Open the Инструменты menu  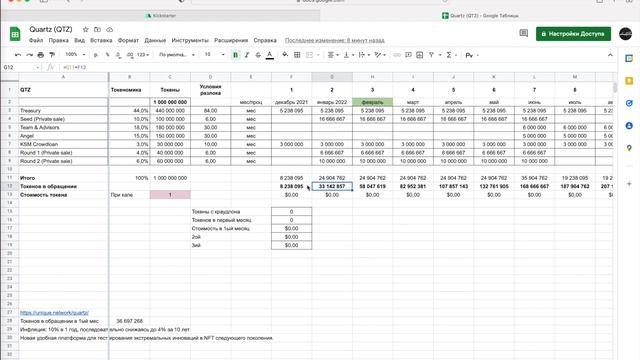pyautogui.click(x=190, y=40)
